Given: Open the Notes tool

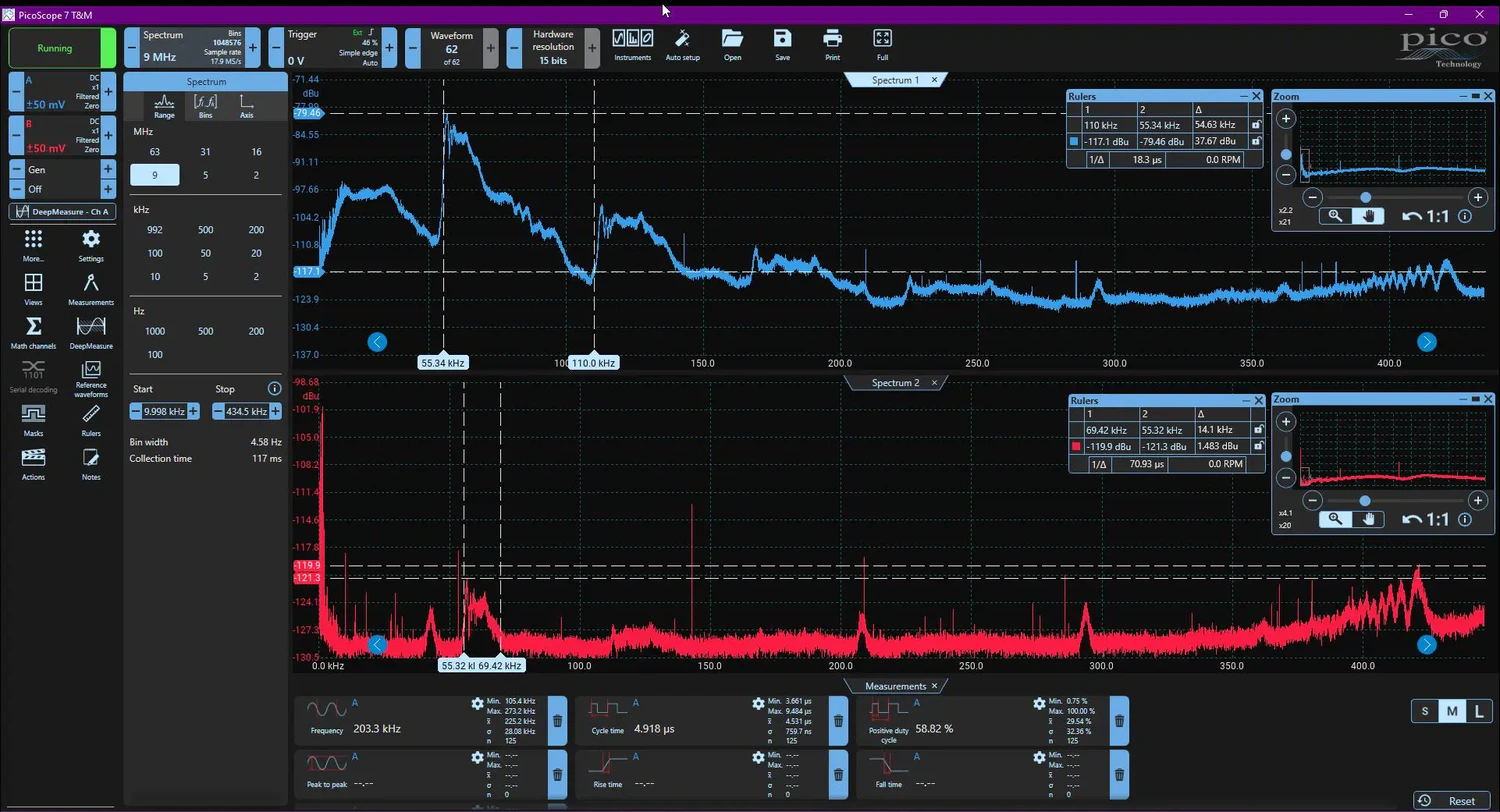Looking at the screenshot, I should pos(90,462).
